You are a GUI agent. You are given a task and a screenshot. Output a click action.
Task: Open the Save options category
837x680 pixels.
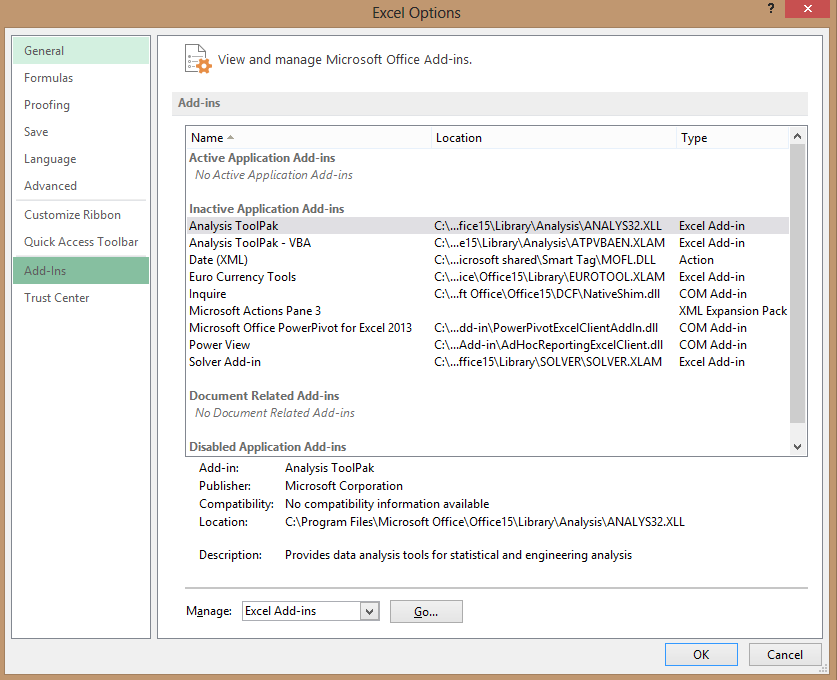point(81,132)
